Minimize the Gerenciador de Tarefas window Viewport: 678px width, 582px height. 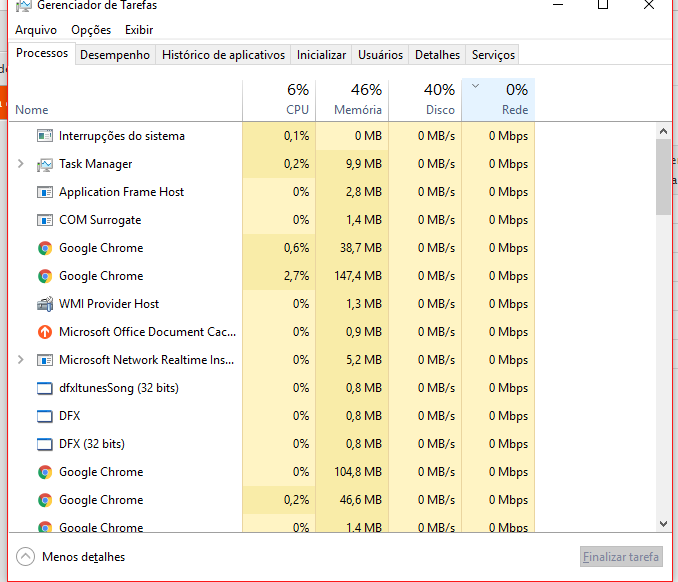pos(558,5)
